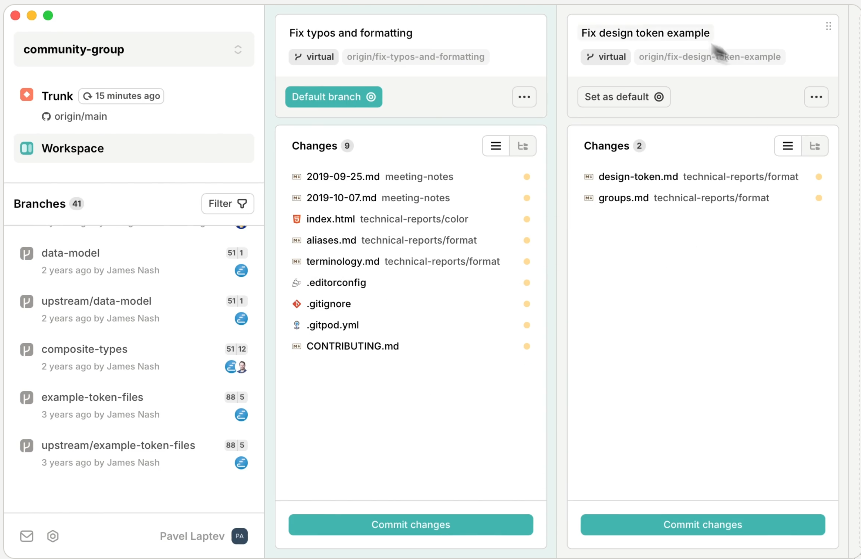861x559 pixels.
Task: Click the drag handle on second branch card
Action: click(828, 26)
